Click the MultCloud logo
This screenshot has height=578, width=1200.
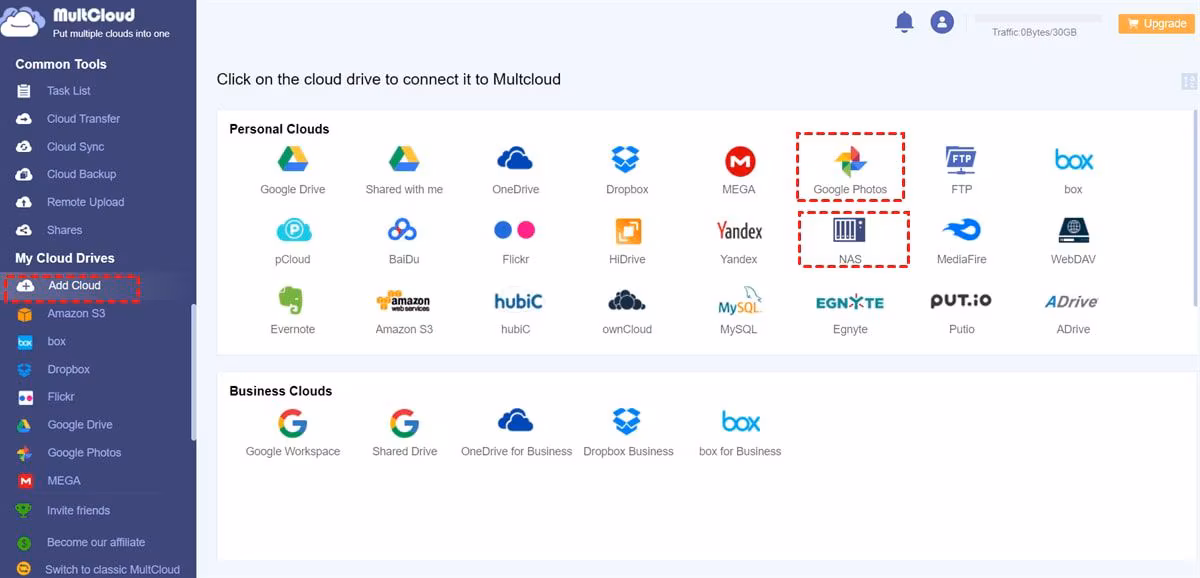coord(86,22)
